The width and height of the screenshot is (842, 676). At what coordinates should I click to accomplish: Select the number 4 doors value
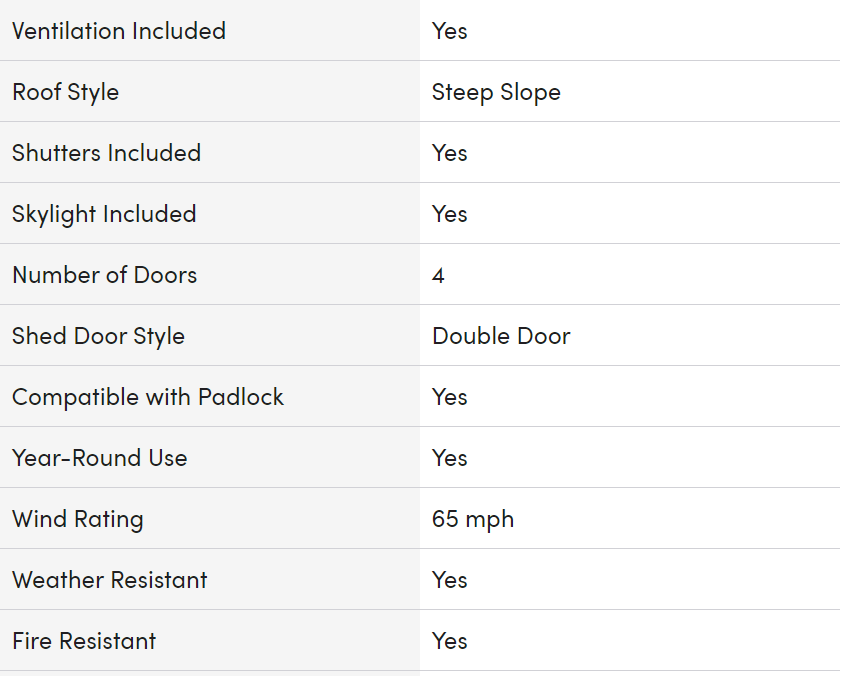[x=438, y=275]
